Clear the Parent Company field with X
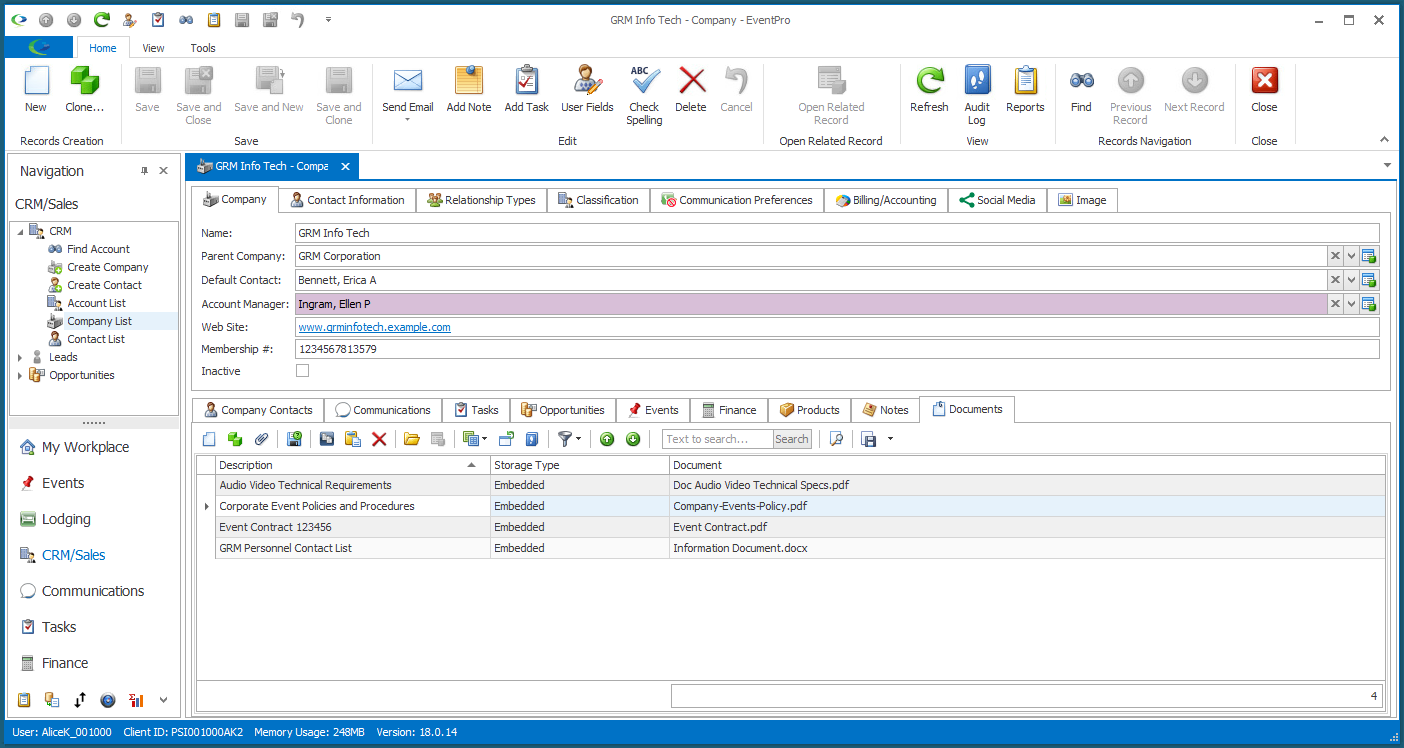Image resolution: width=1404 pixels, height=748 pixels. click(1335, 256)
